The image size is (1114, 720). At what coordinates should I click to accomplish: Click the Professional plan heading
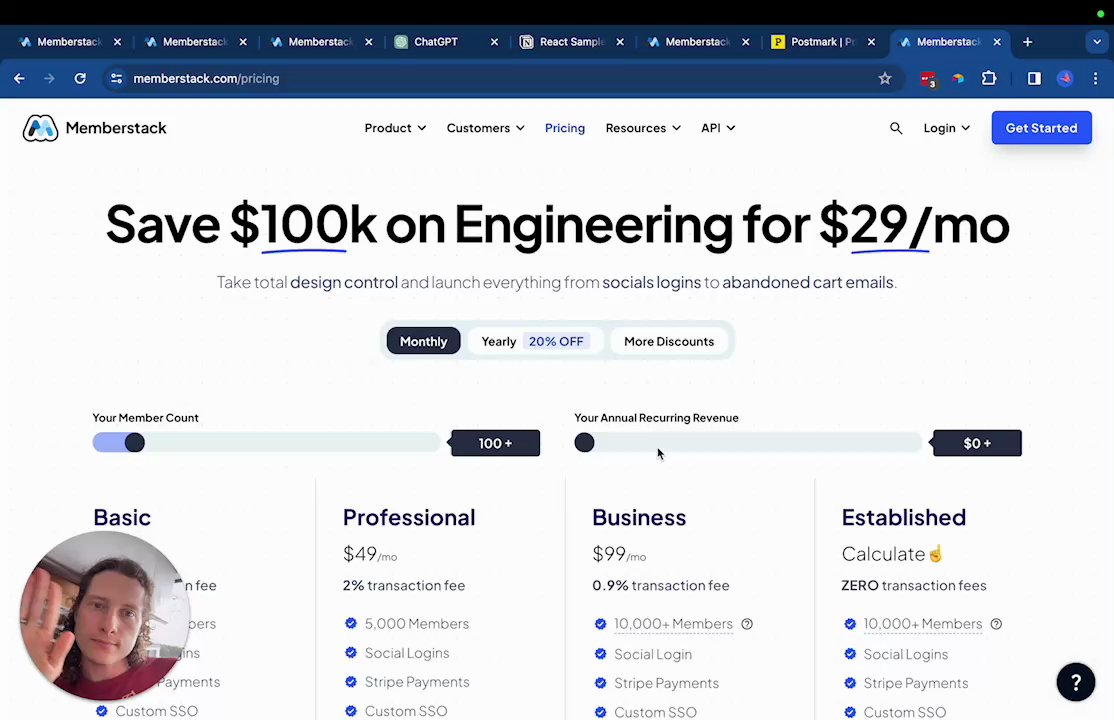[409, 517]
